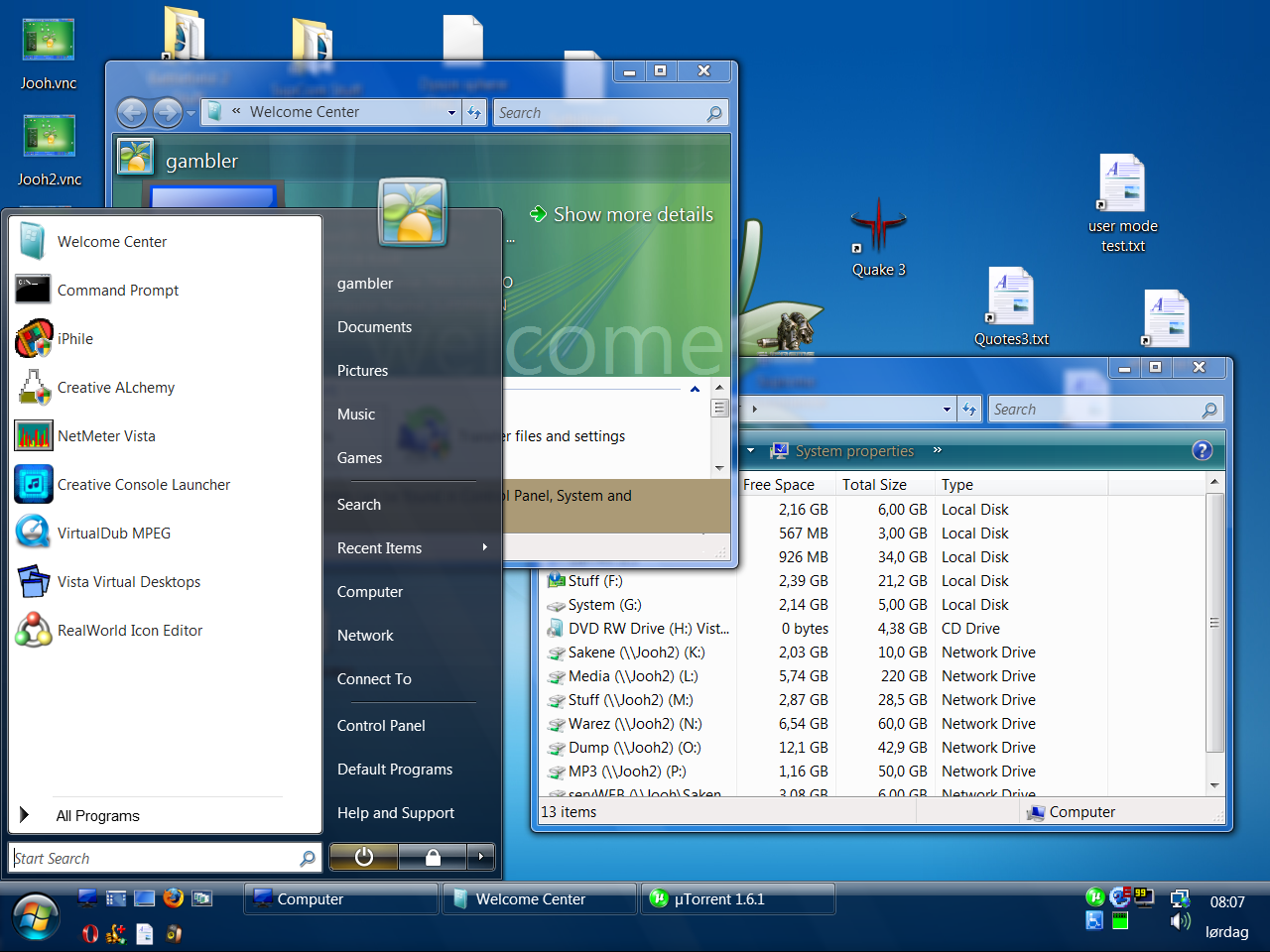The height and width of the screenshot is (952, 1270).
Task: Select the Stuff (F:) drive
Action: tap(595, 581)
